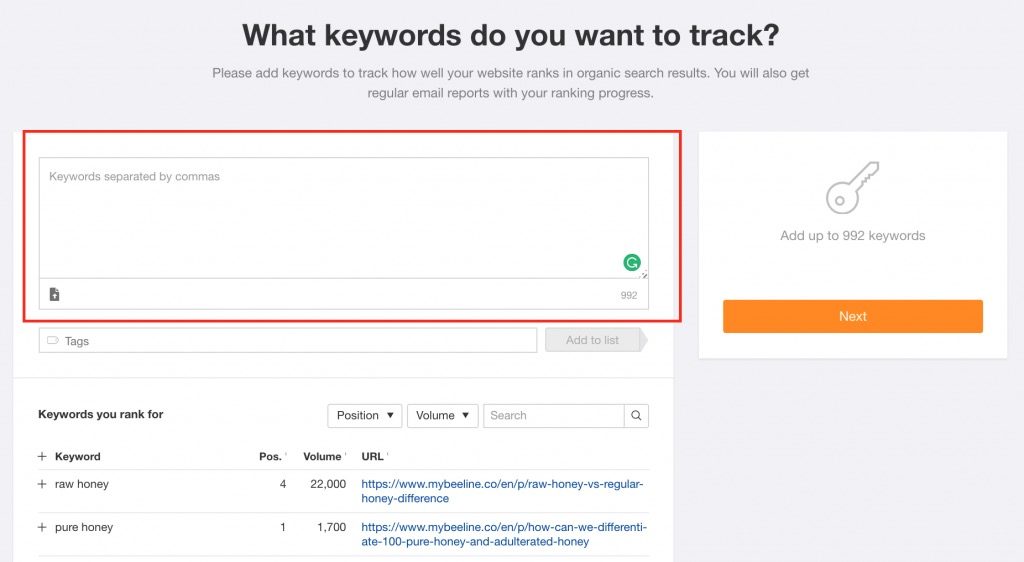The height and width of the screenshot is (562, 1024).
Task: Click the search magnifier icon
Action: coord(636,415)
